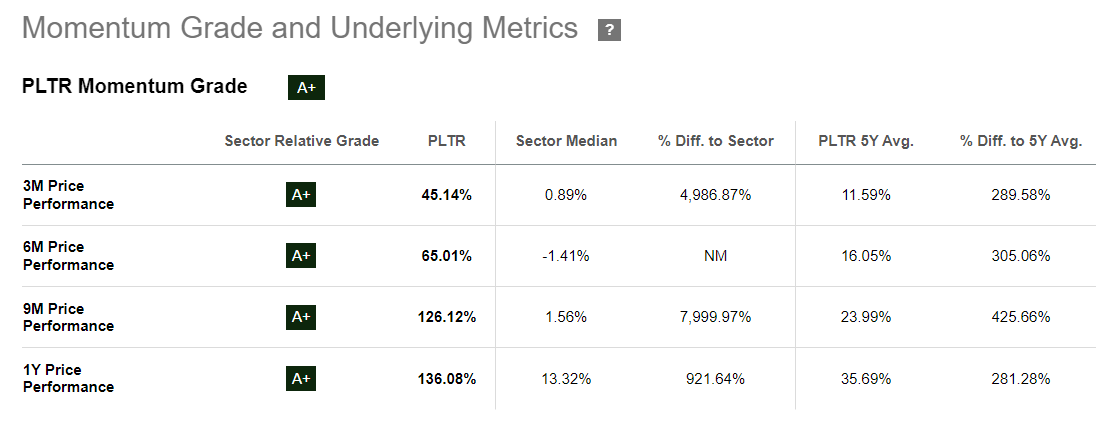Click the Sector Median column header

(566, 141)
